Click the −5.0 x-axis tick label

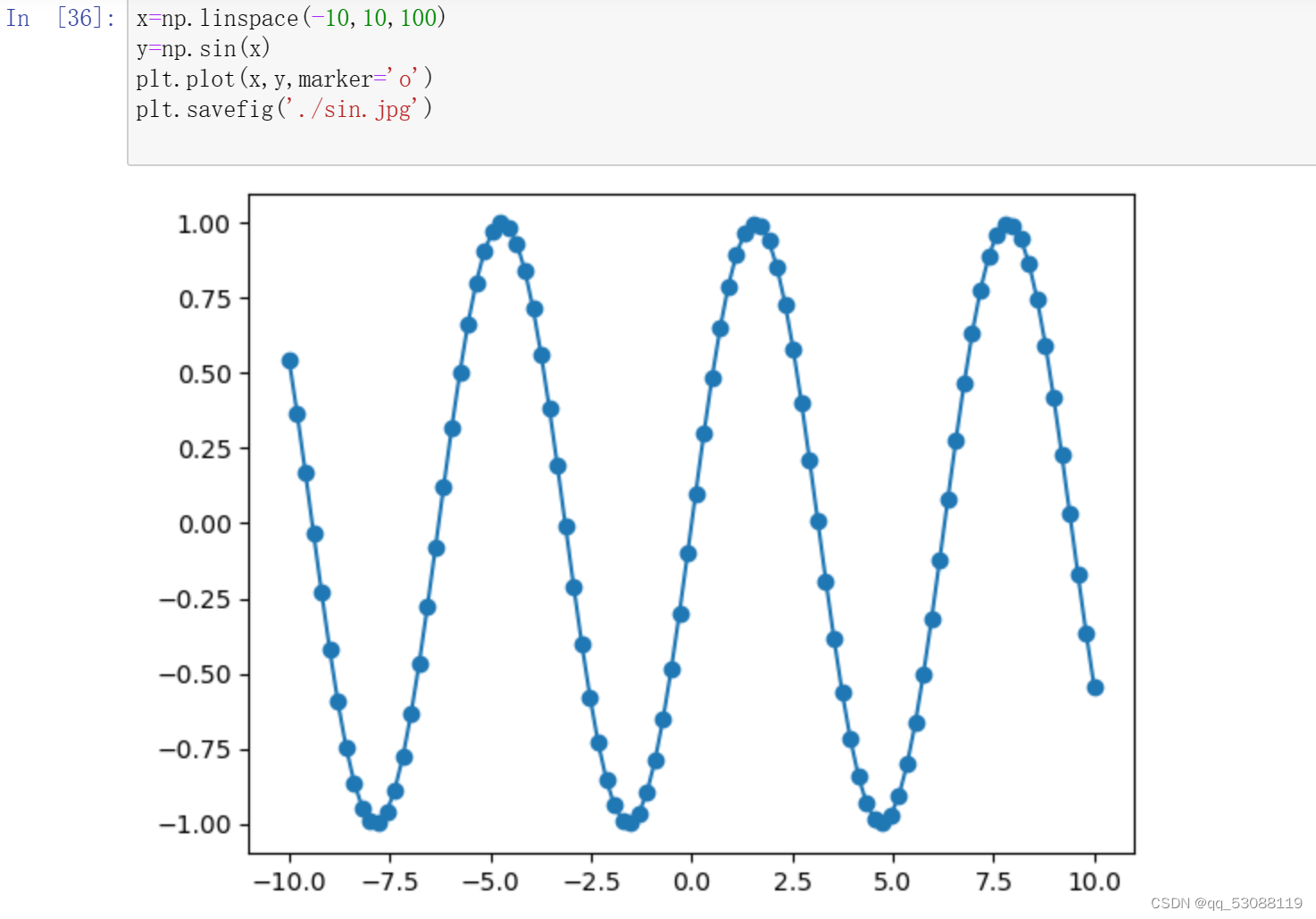(490, 882)
